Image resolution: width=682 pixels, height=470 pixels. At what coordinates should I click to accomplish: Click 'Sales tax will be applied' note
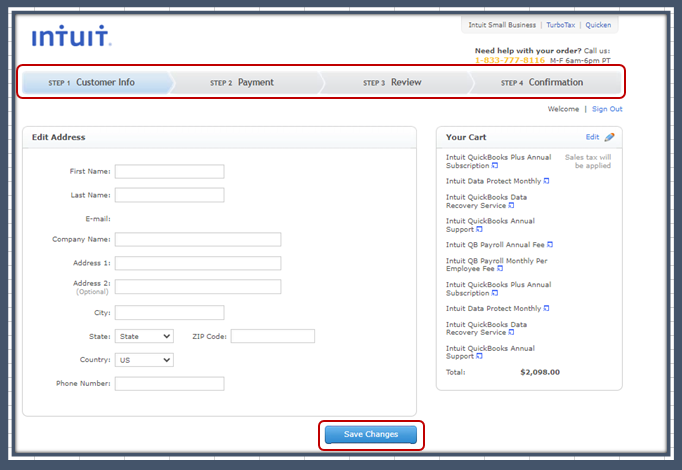click(x=588, y=161)
